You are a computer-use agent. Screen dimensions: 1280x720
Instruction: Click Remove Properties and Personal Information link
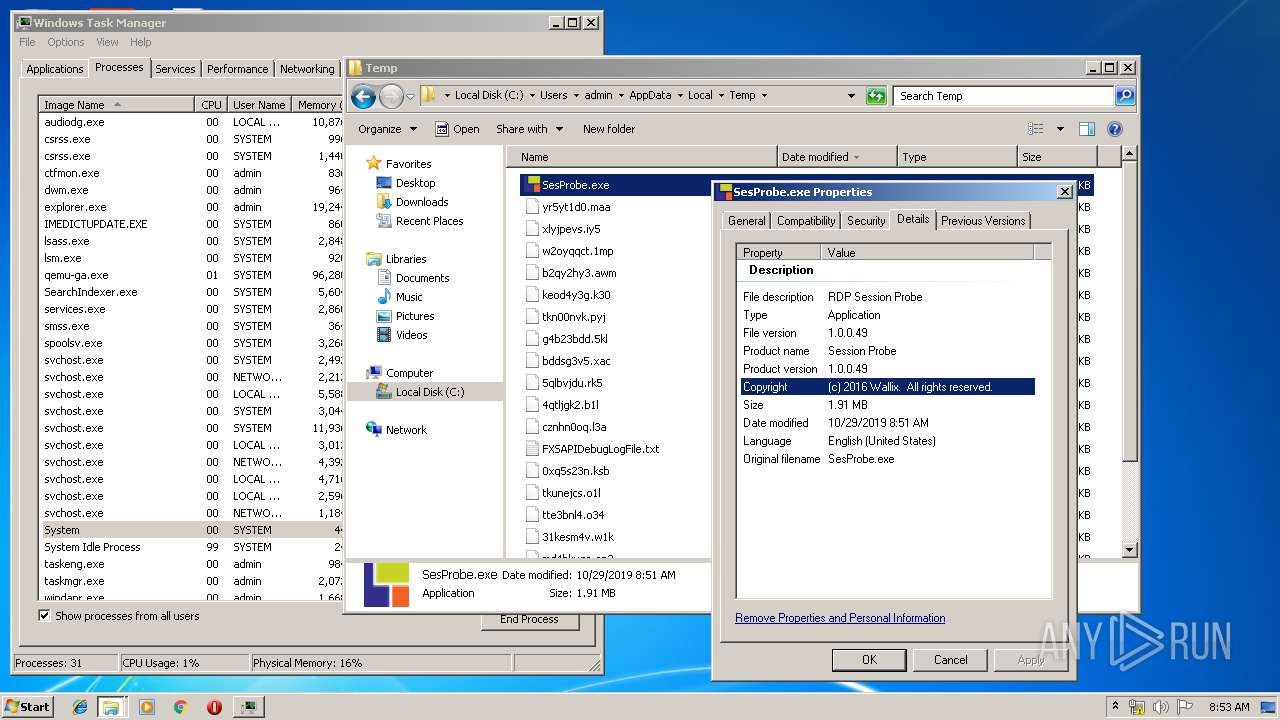(840, 618)
